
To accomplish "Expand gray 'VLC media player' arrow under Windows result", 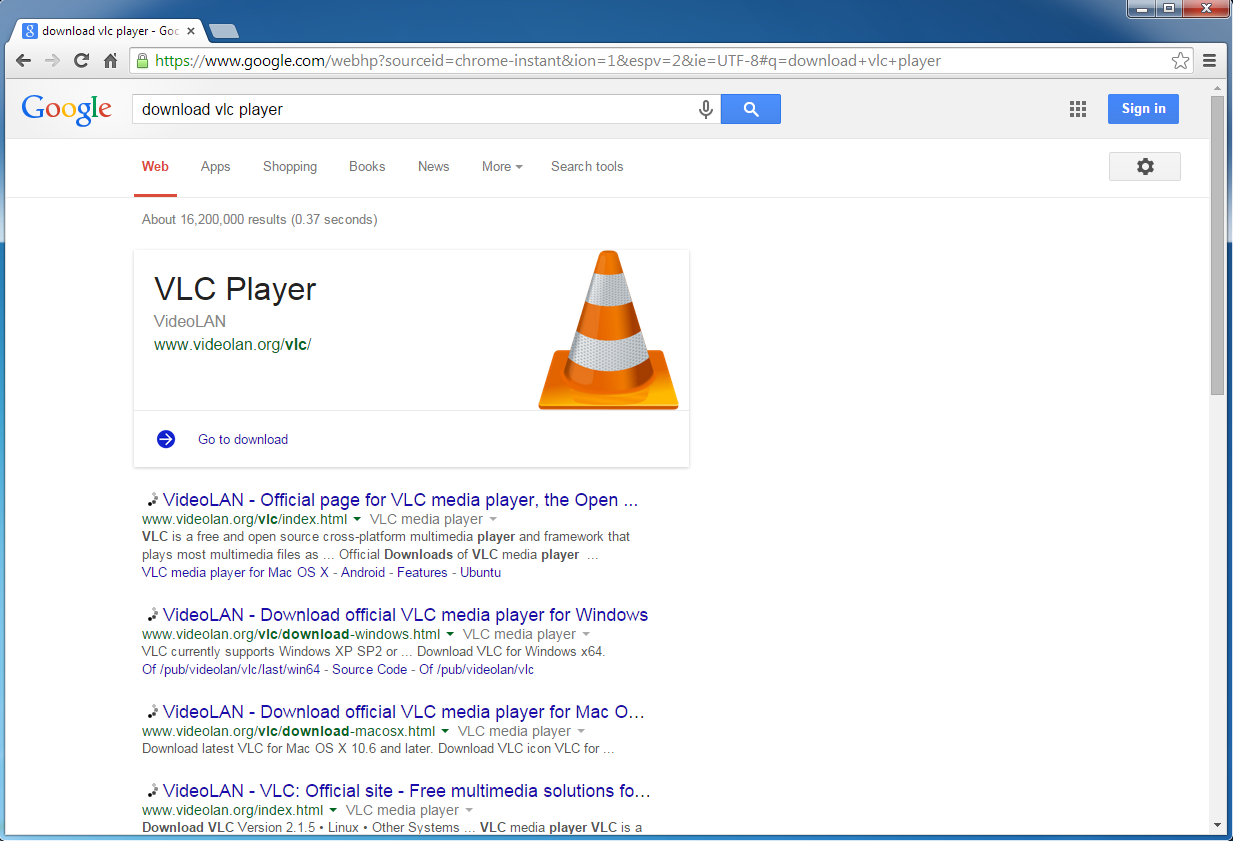I will 586,635.
